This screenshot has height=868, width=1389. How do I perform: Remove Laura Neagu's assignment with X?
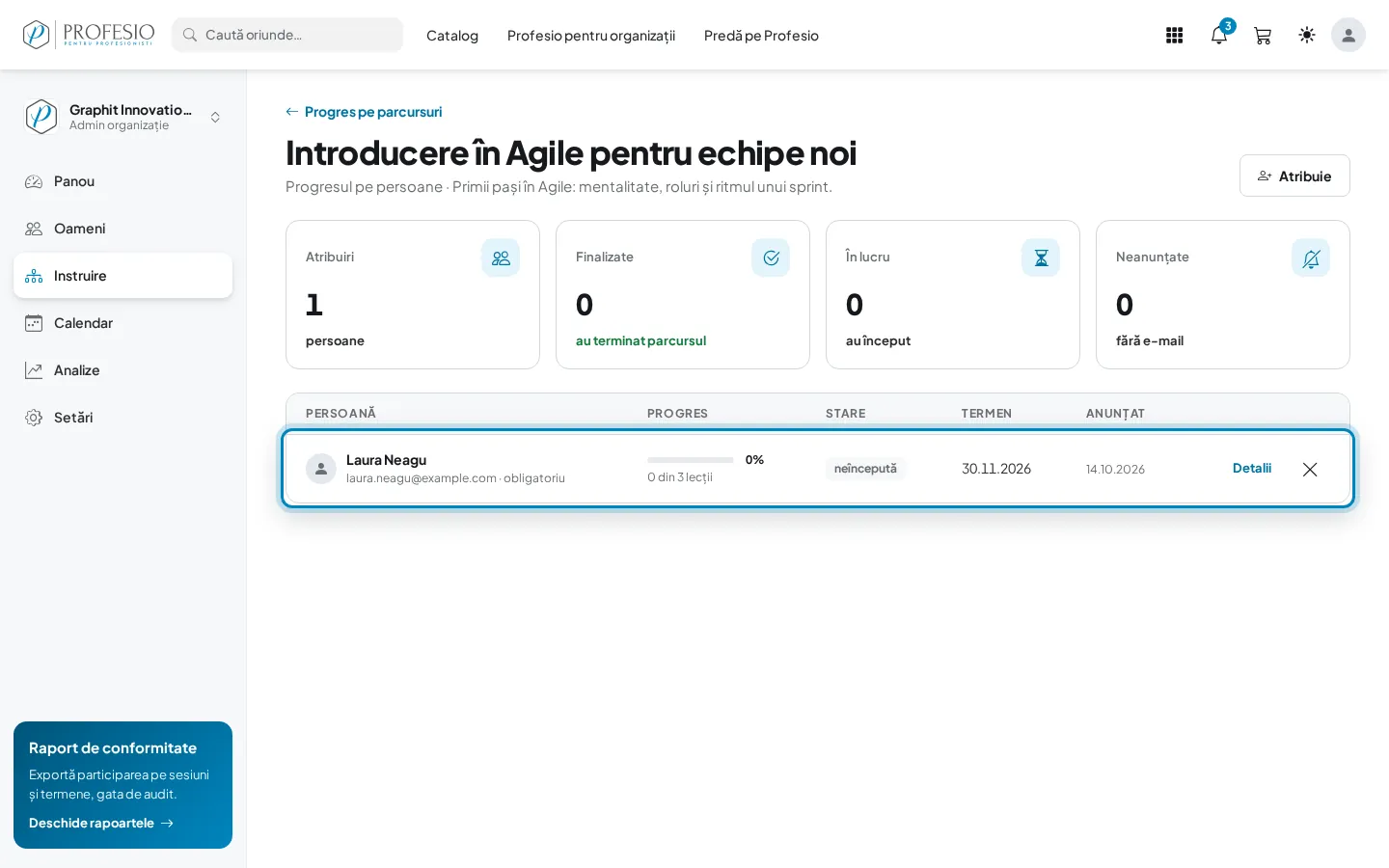point(1310,469)
